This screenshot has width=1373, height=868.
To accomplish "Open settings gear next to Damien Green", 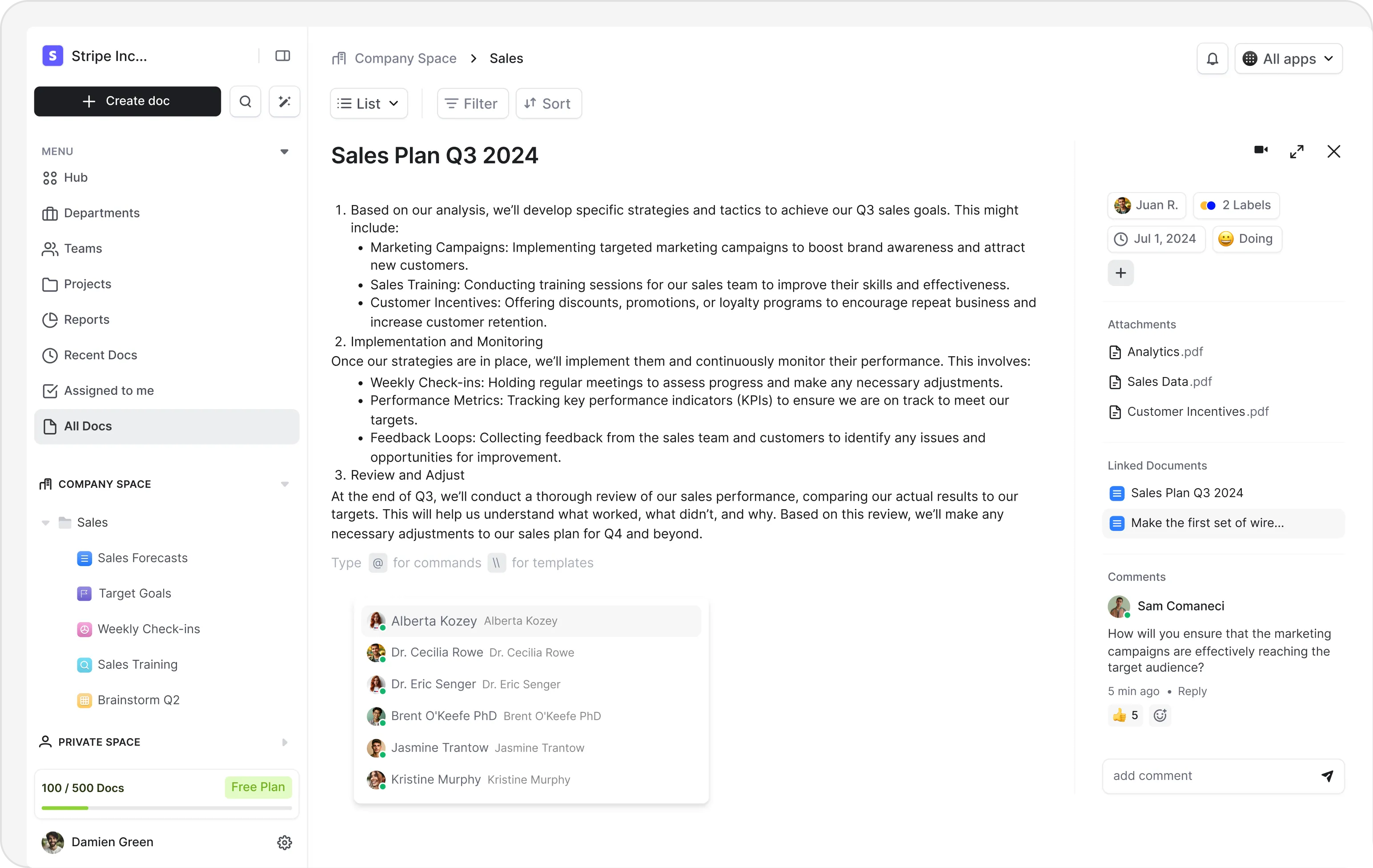I will click(284, 842).
